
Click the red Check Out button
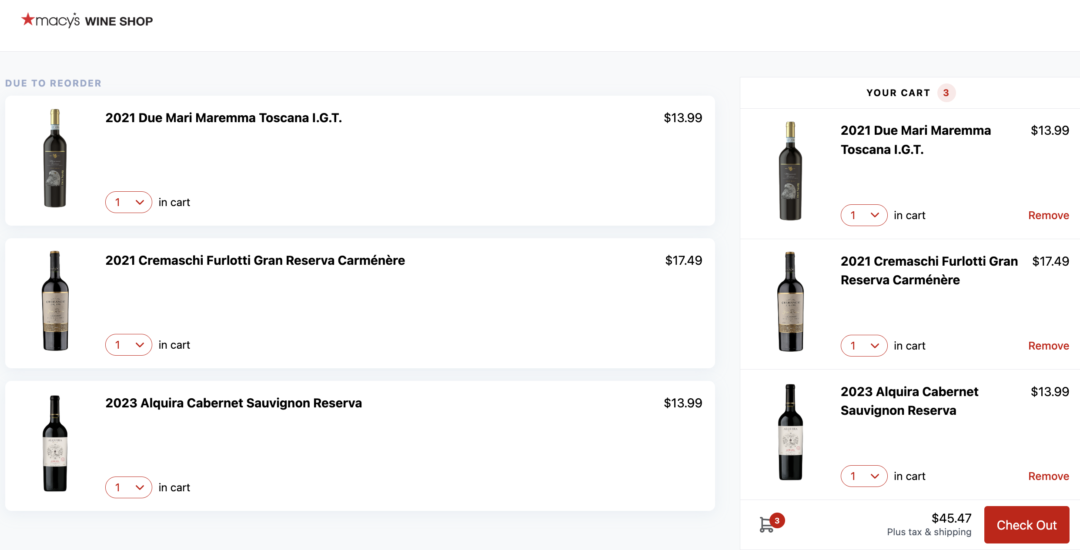click(x=1026, y=525)
